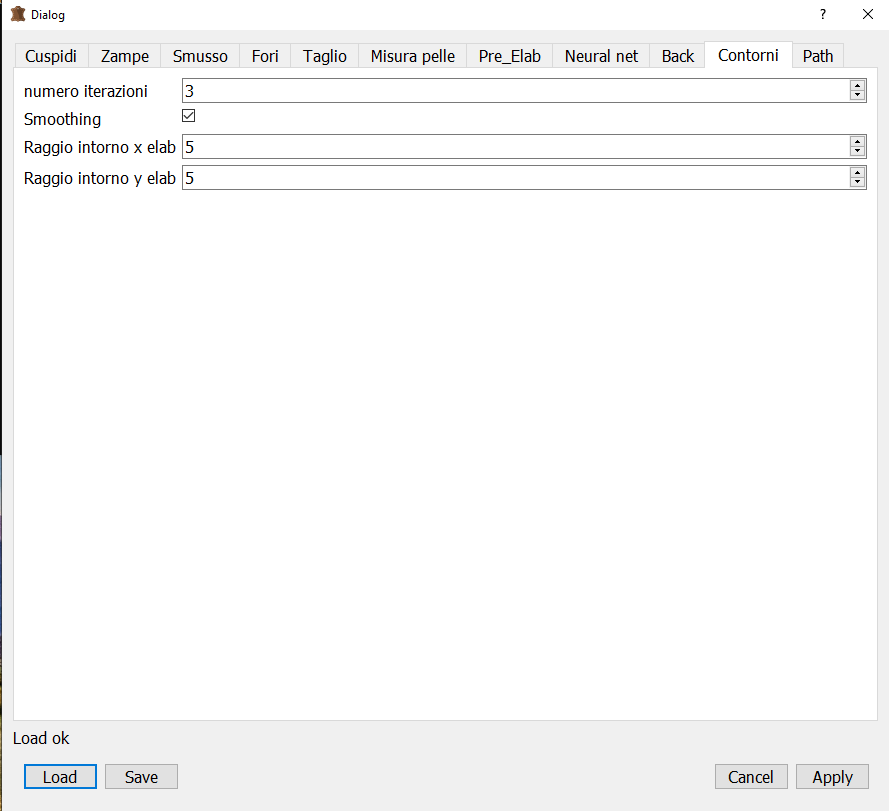This screenshot has width=889, height=811.
Task: Decrease Raggio intorno y elab value
Action: [857, 183]
